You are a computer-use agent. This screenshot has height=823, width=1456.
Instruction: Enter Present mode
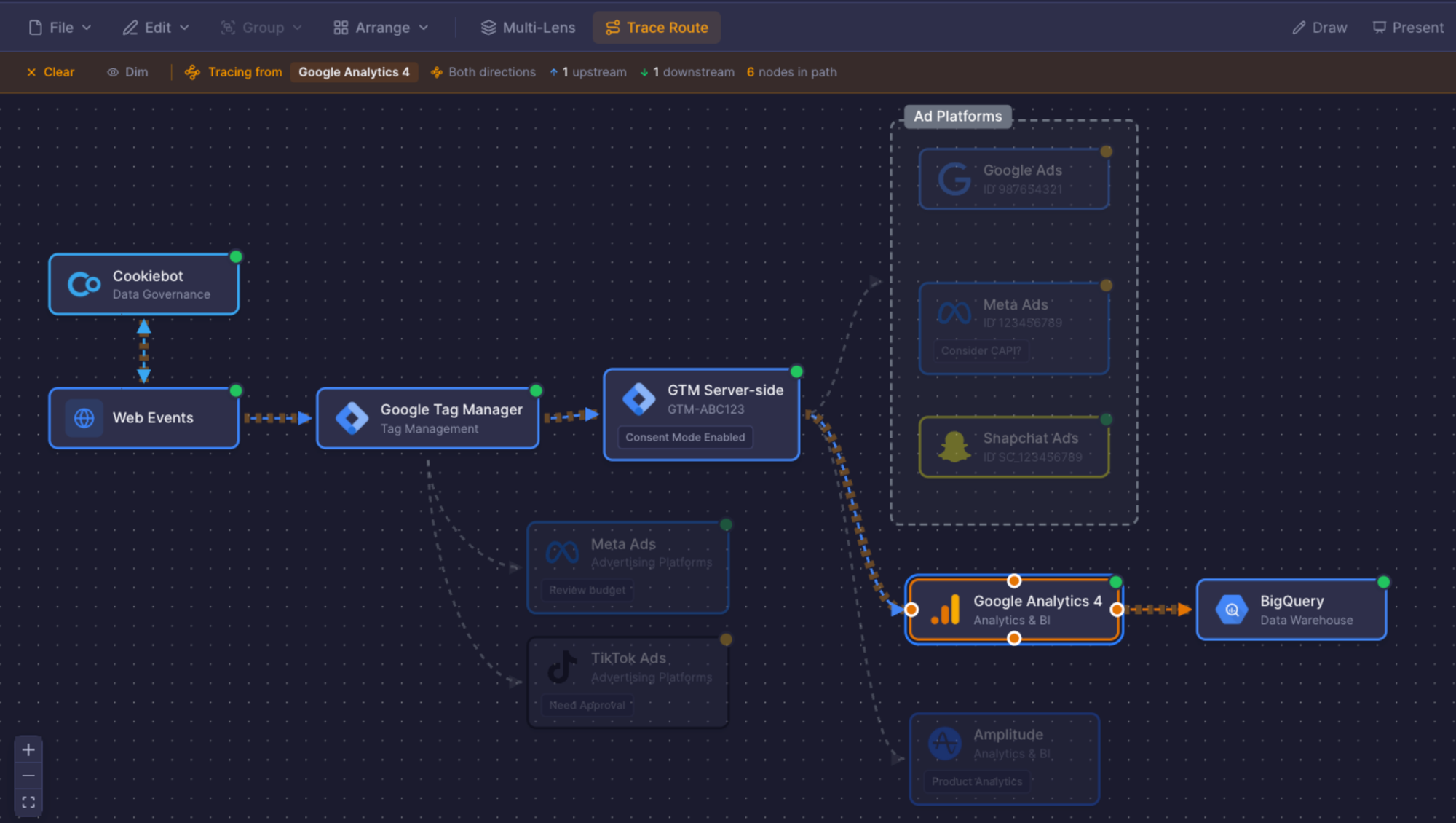(1408, 28)
